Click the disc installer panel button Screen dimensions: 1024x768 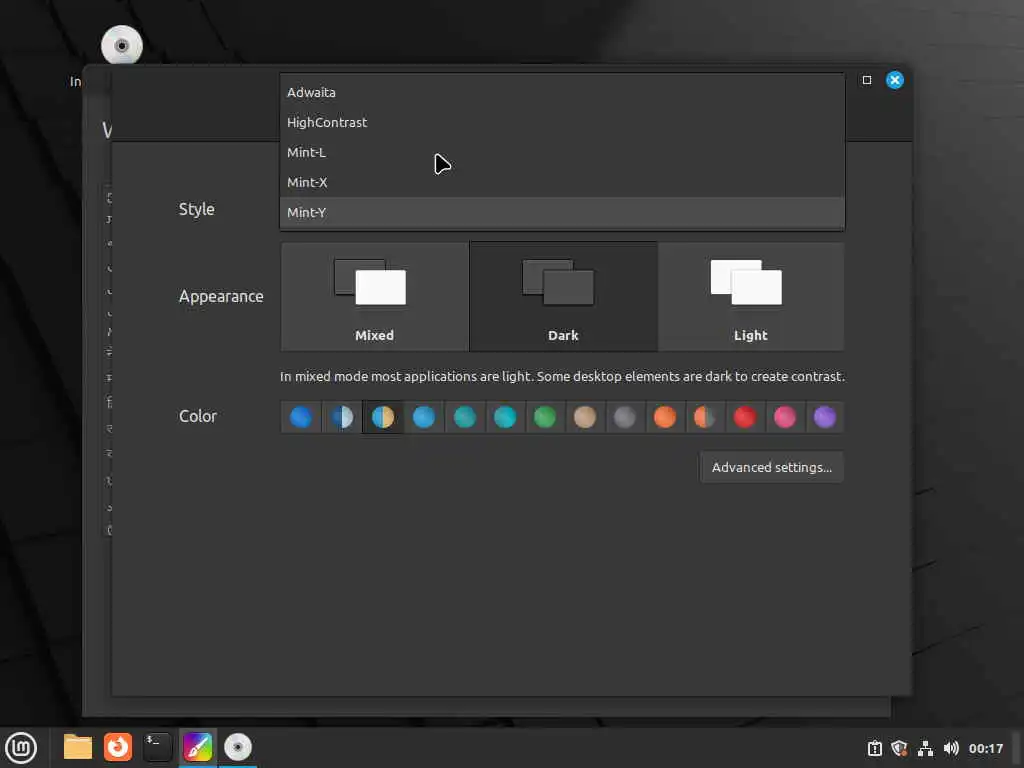[x=238, y=747]
